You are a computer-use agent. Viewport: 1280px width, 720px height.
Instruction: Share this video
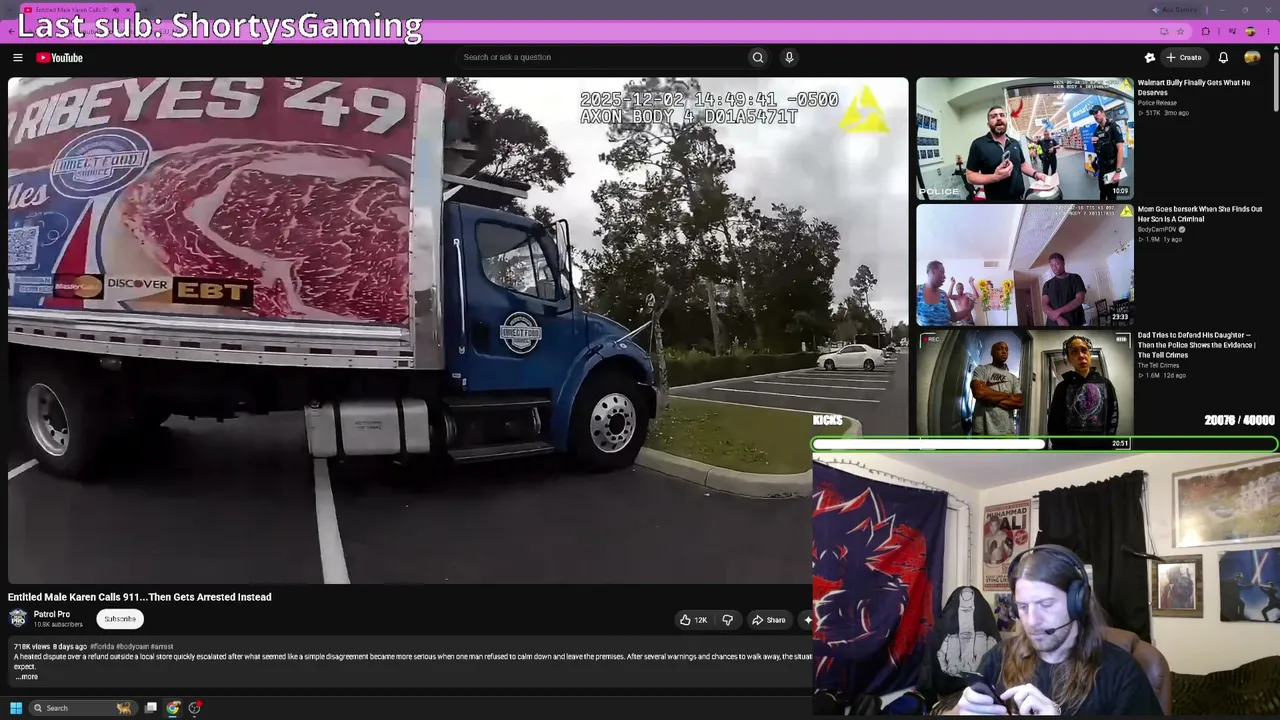pos(769,620)
